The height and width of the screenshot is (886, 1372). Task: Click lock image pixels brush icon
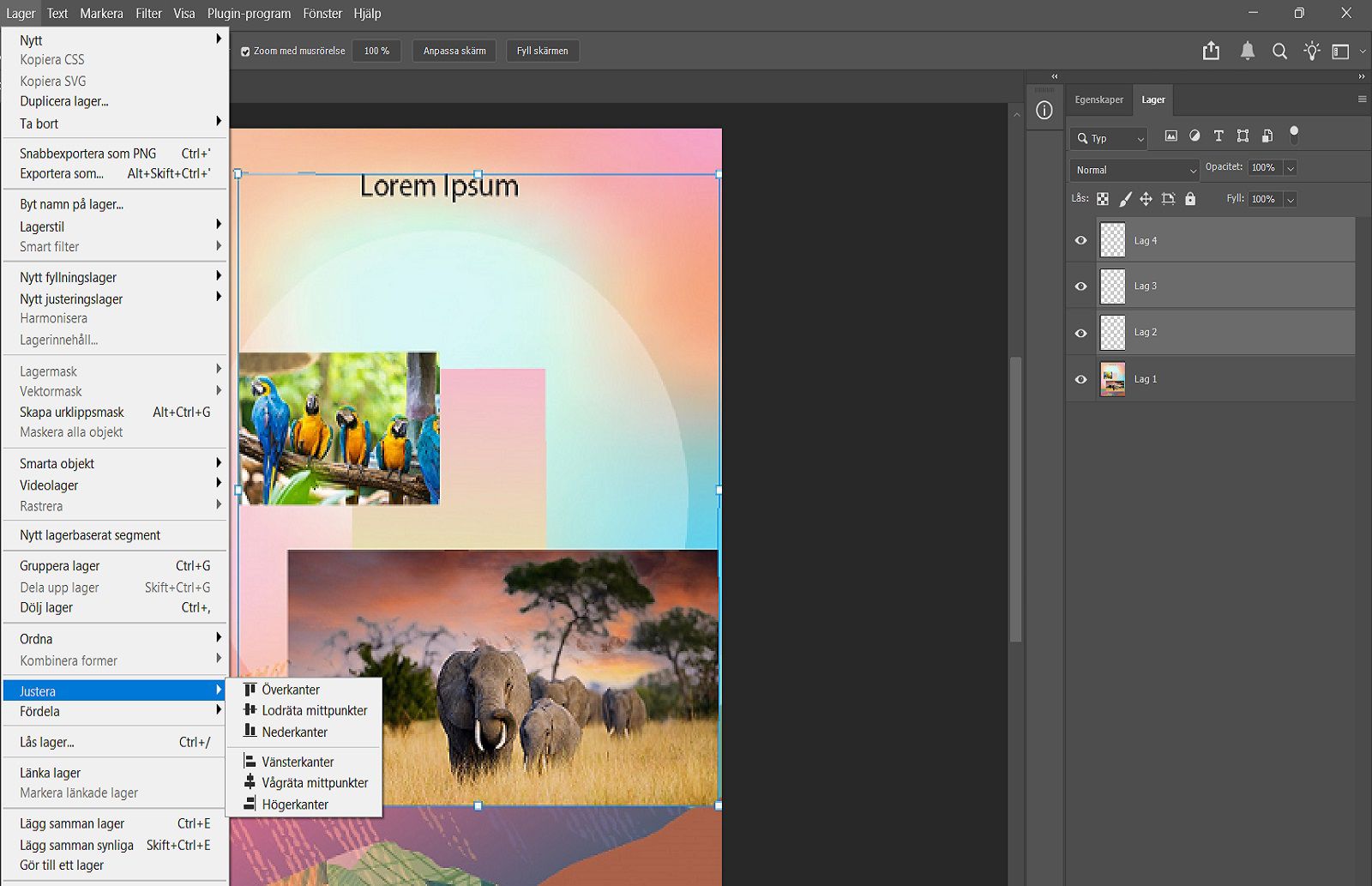click(1125, 199)
